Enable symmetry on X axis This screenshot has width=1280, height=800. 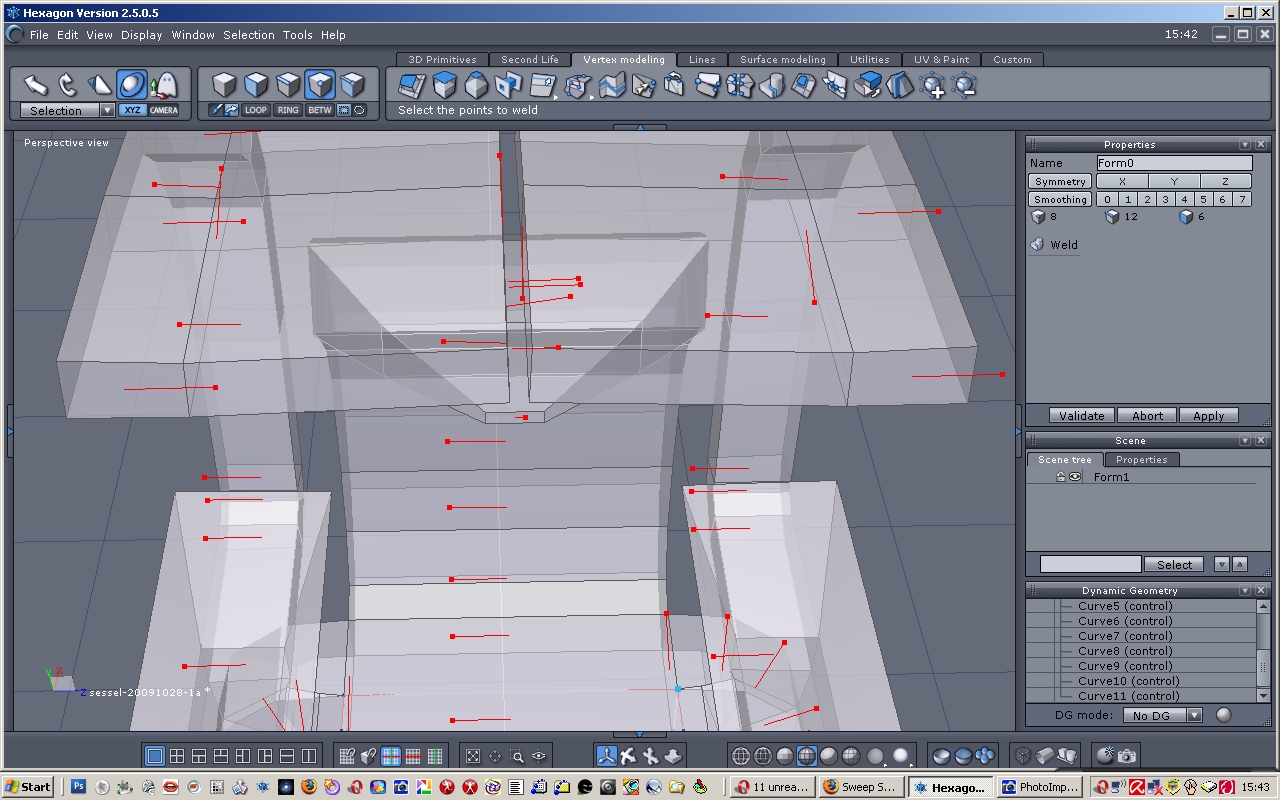click(x=1122, y=181)
